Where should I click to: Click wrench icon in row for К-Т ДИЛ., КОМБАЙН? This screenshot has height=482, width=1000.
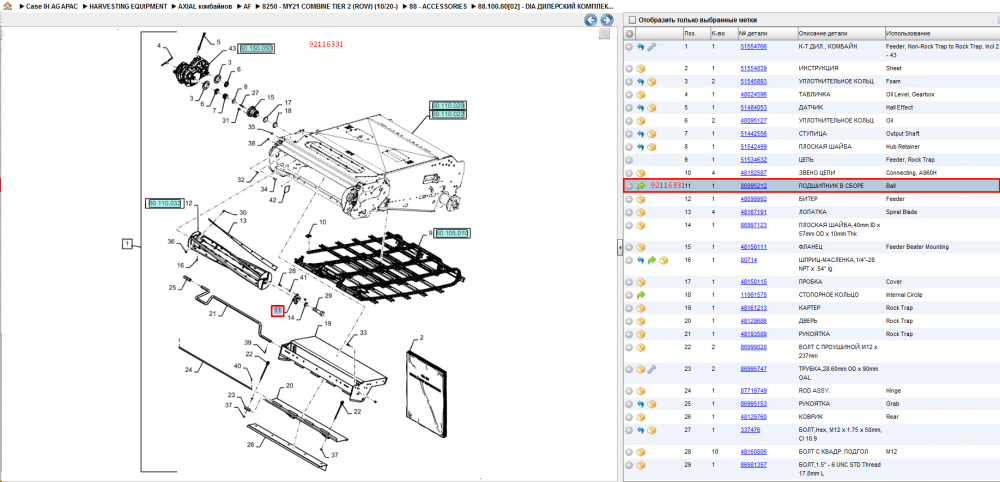tap(651, 47)
